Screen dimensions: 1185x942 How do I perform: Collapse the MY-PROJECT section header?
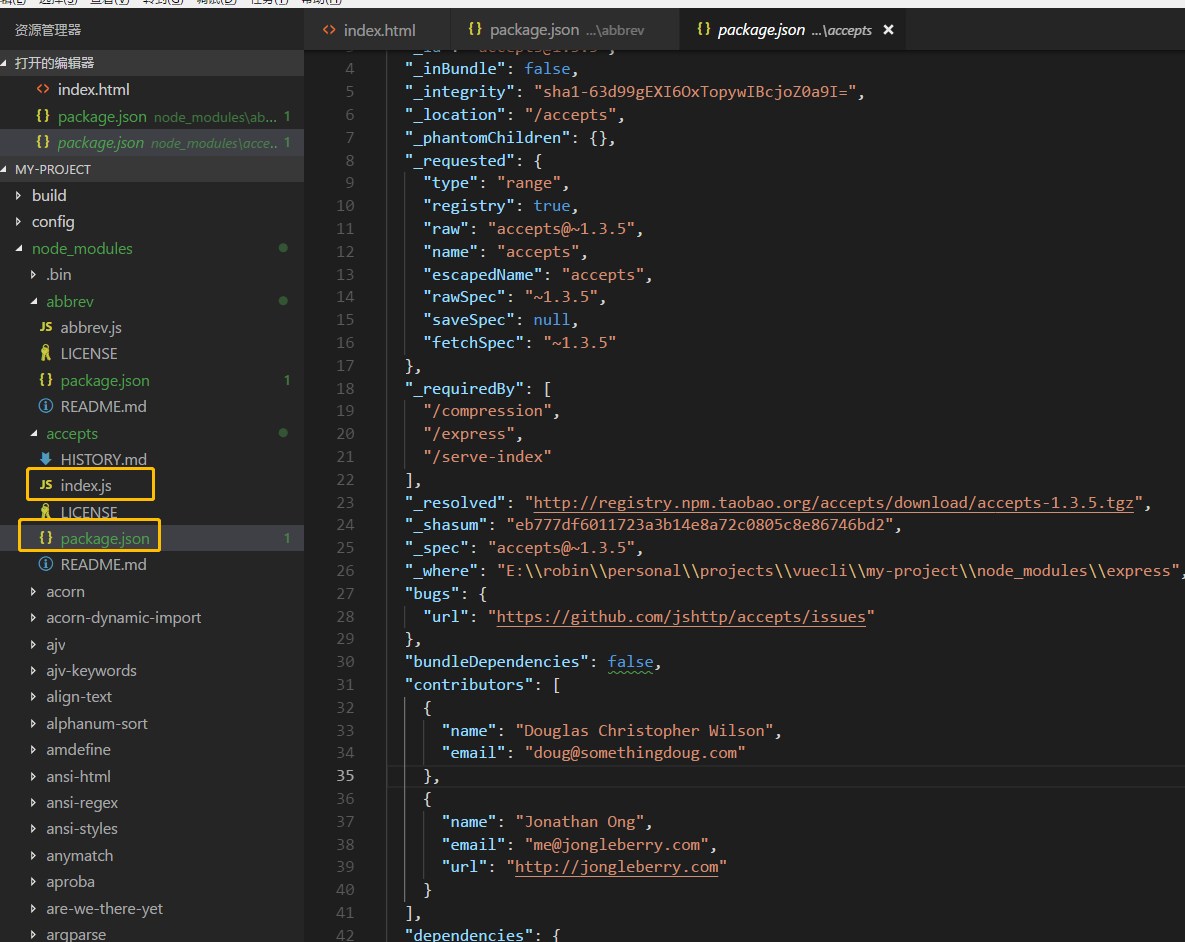point(52,169)
